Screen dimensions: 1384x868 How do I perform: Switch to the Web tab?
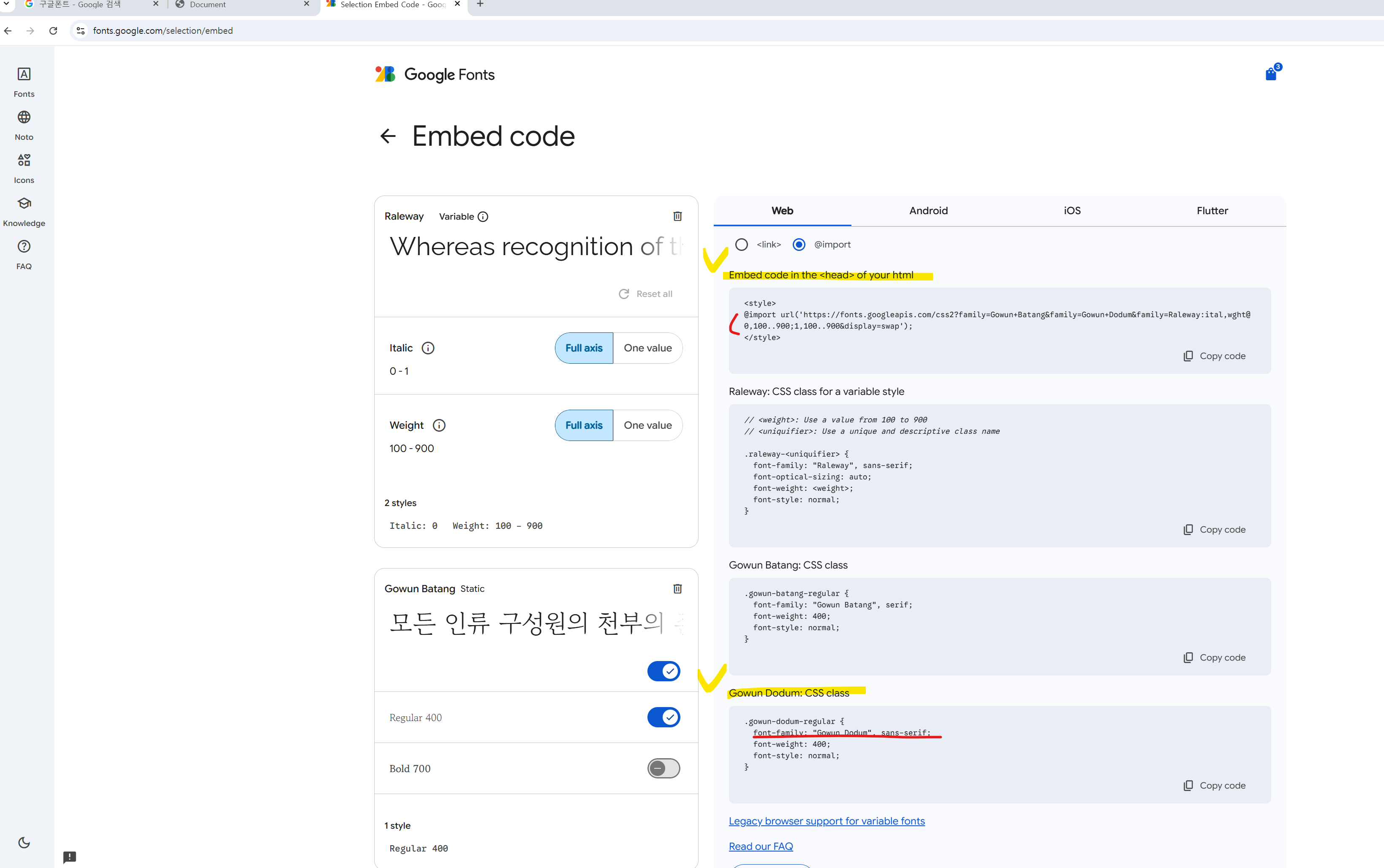tap(782, 211)
